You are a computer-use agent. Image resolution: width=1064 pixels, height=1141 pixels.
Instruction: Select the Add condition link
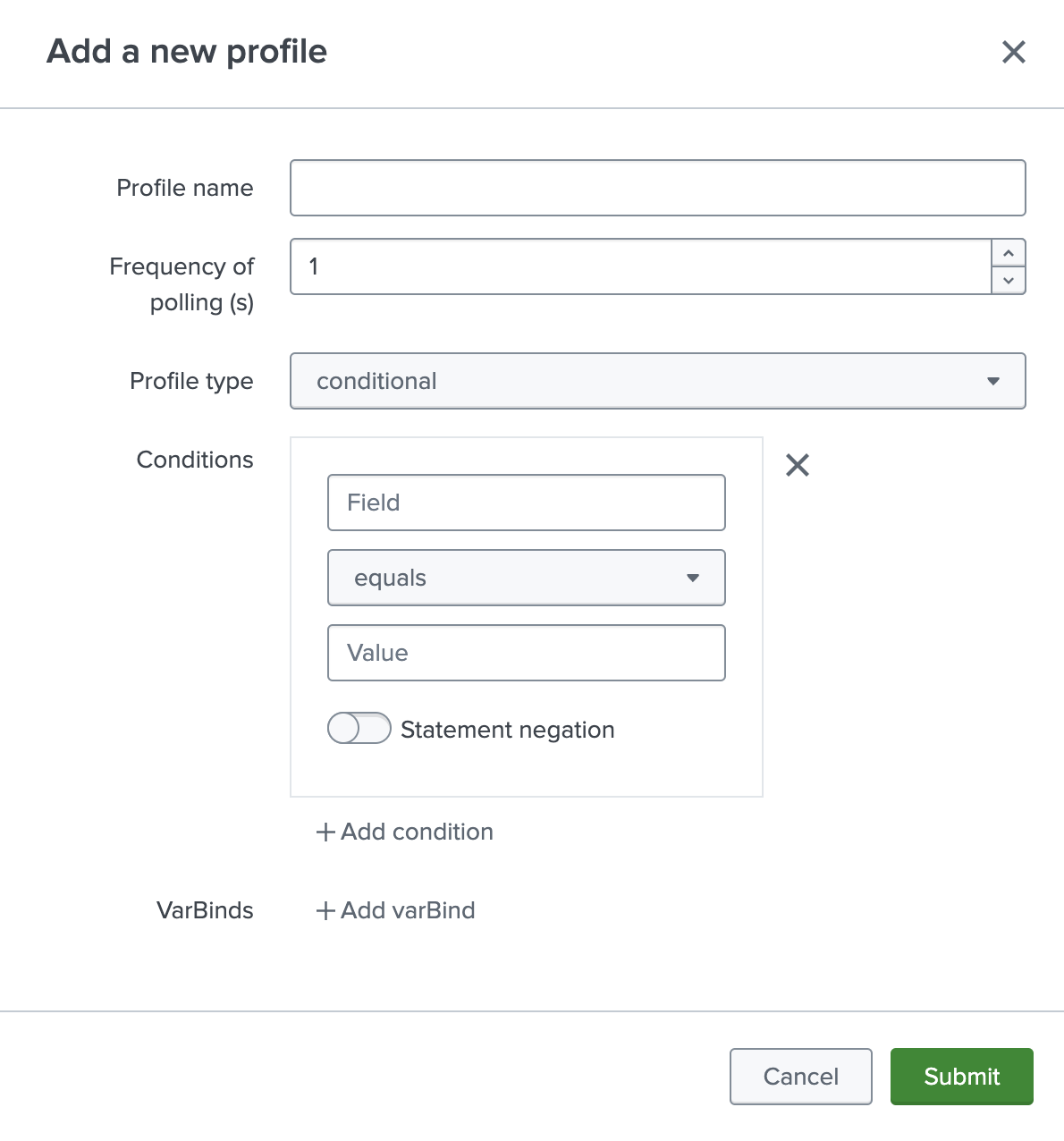click(x=416, y=832)
